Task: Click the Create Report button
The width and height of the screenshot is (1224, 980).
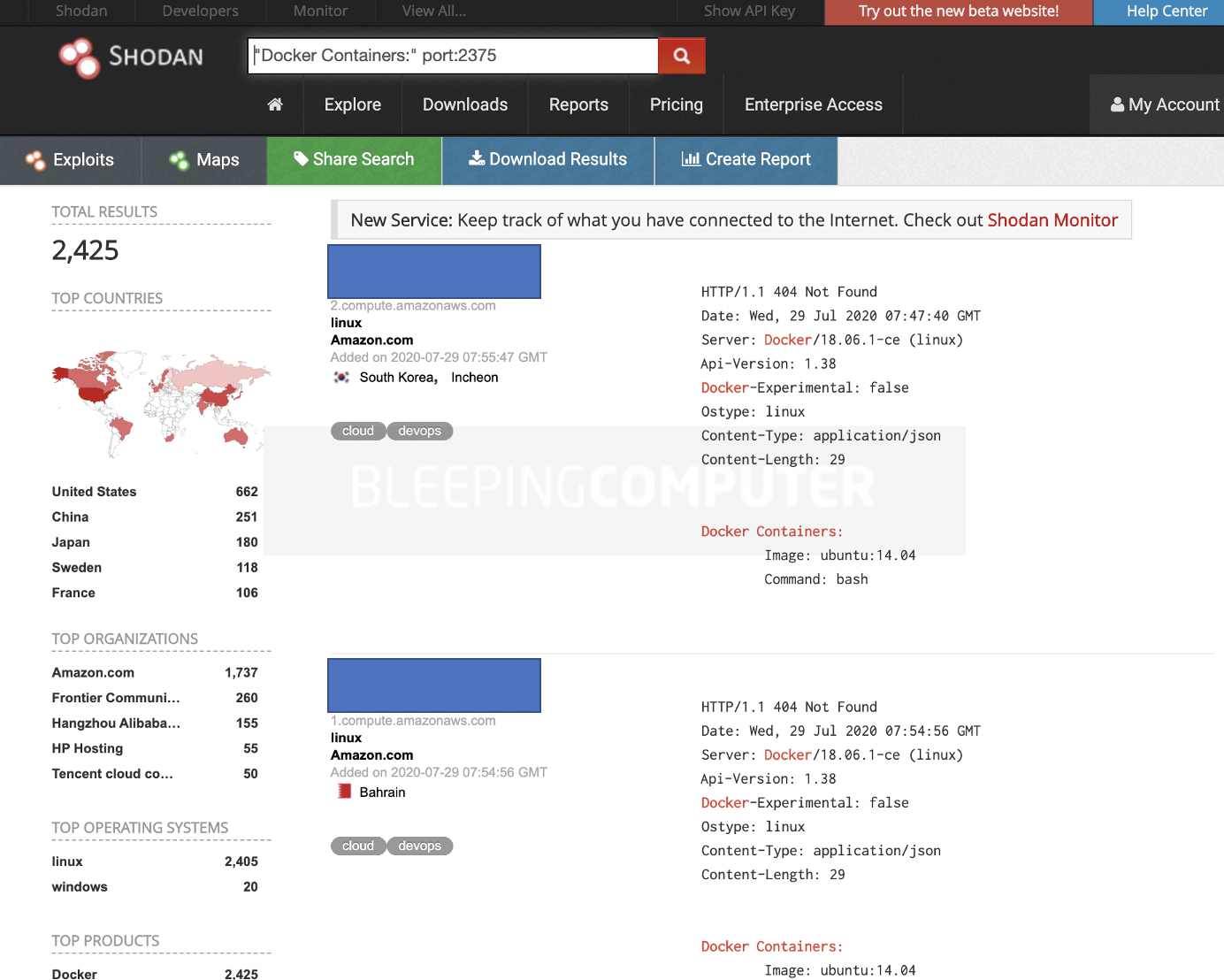Action: (x=746, y=160)
